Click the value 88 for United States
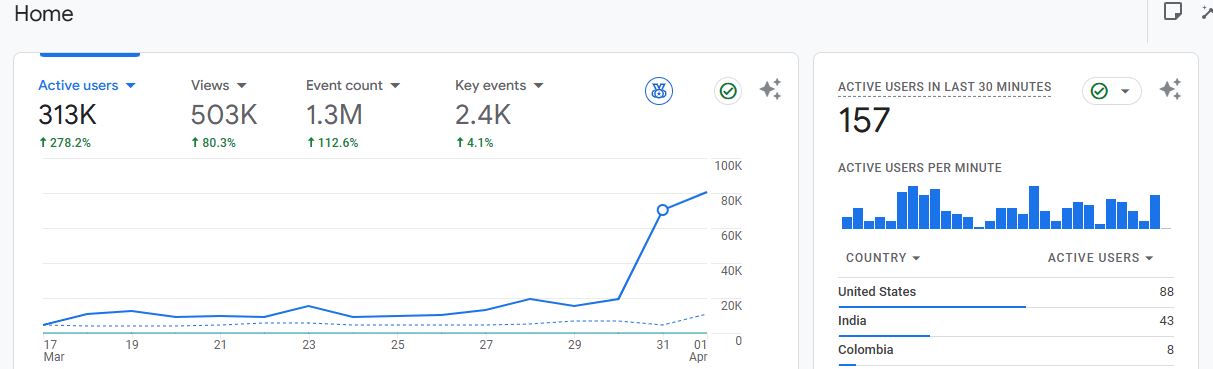This screenshot has width=1213, height=369. (1166, 292)
